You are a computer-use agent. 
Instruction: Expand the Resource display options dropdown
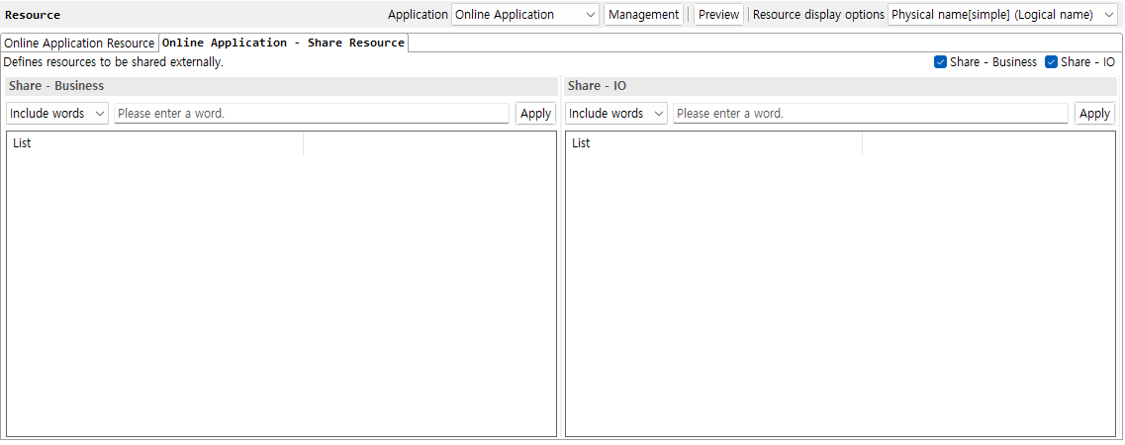(1002, 15)
